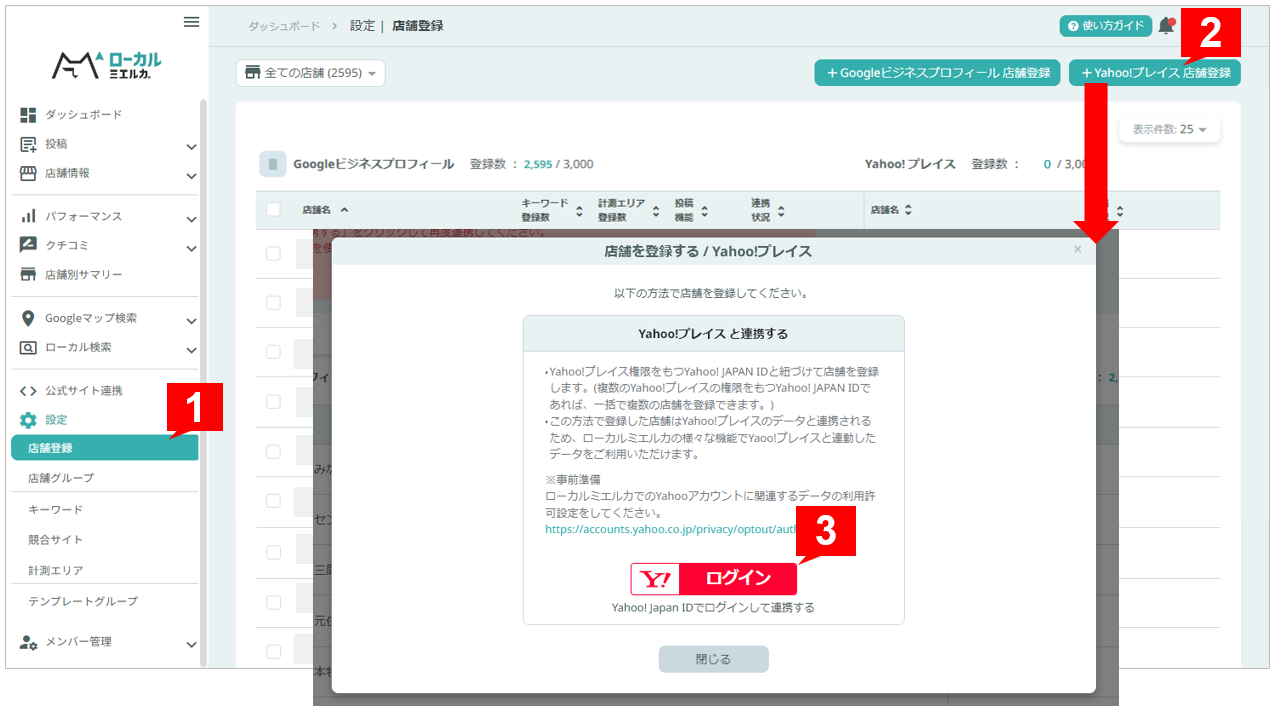Click the ローカルミエルカ logo
1276x712 pixels.
(107, 65)
